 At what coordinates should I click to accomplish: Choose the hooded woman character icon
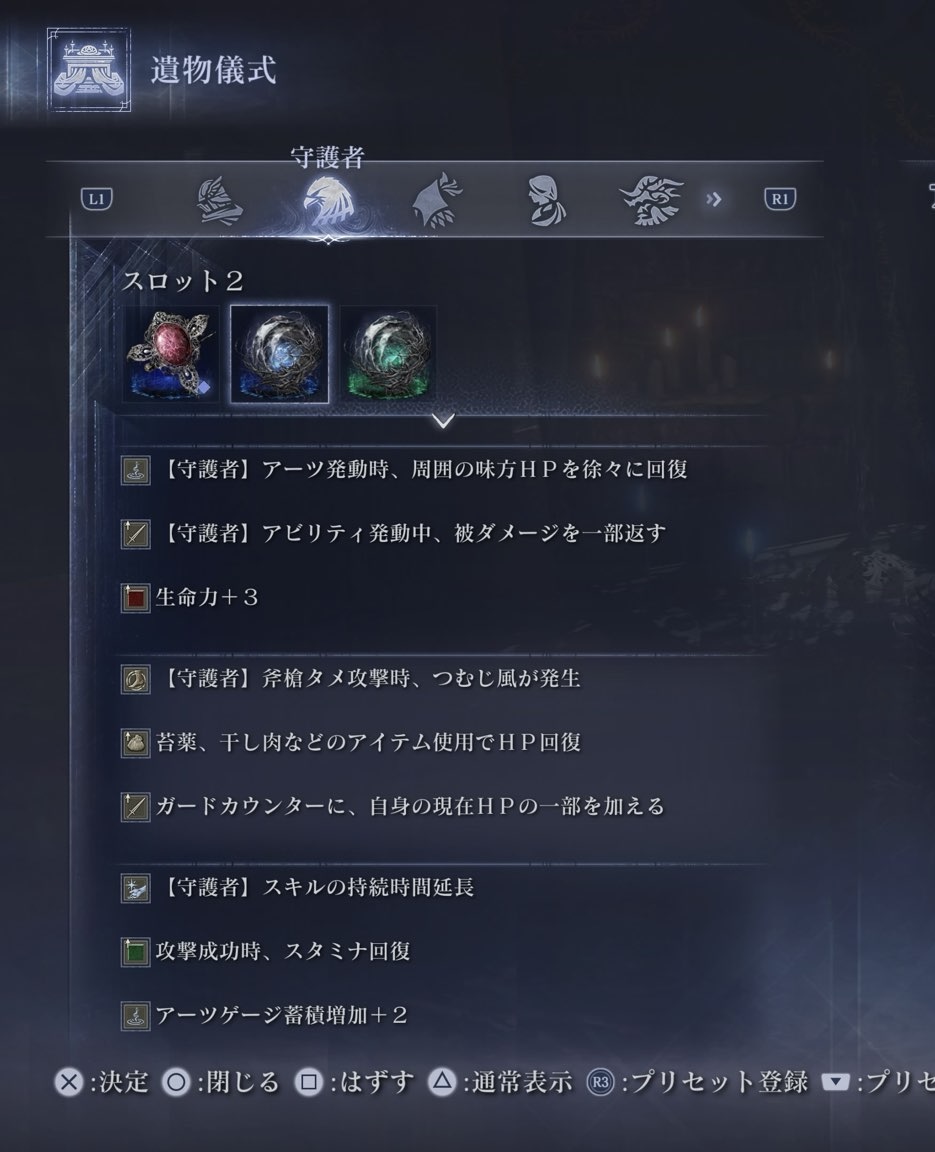tap(545, 200)
